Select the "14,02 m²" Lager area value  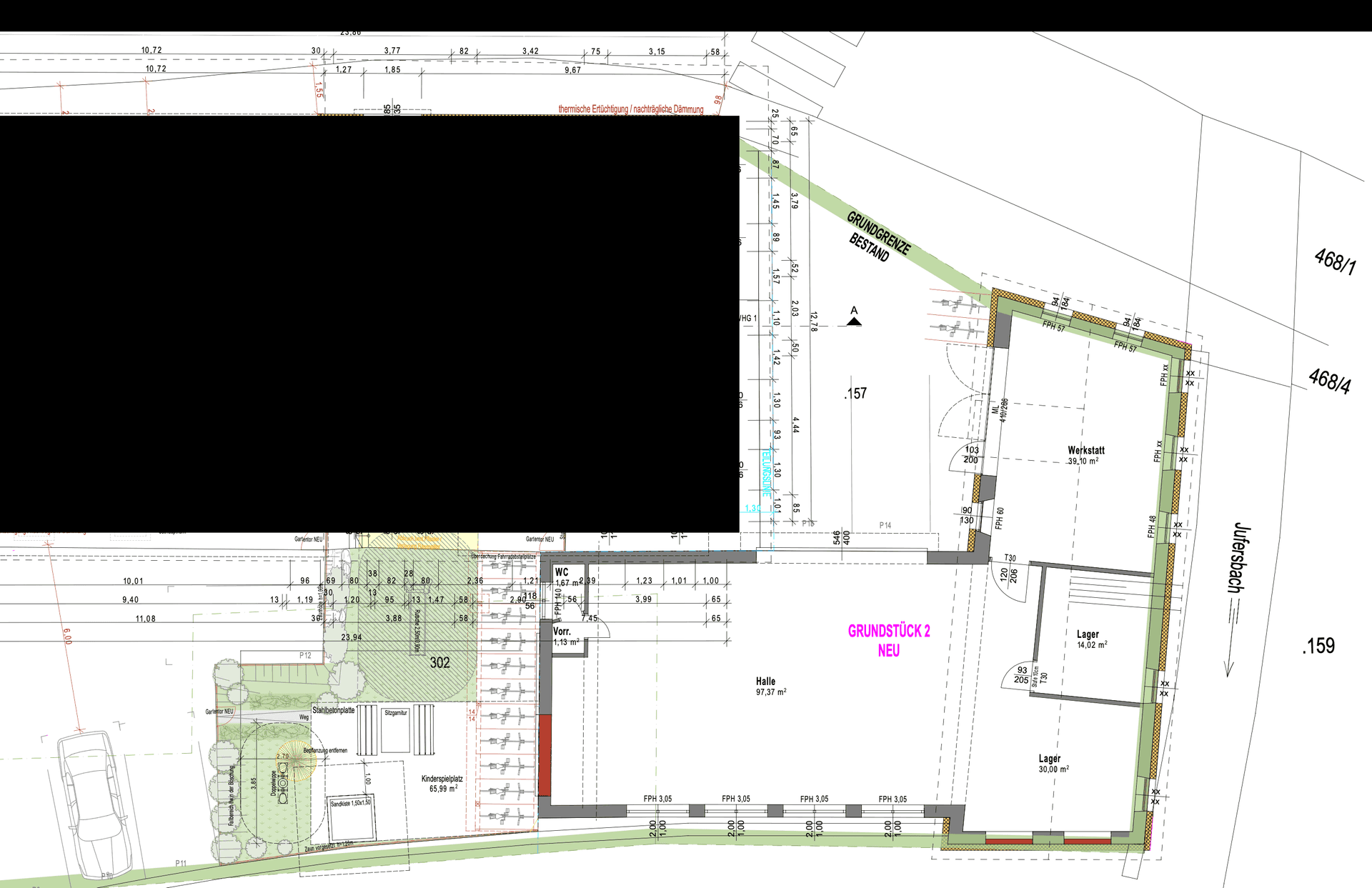pos(1092,644)
